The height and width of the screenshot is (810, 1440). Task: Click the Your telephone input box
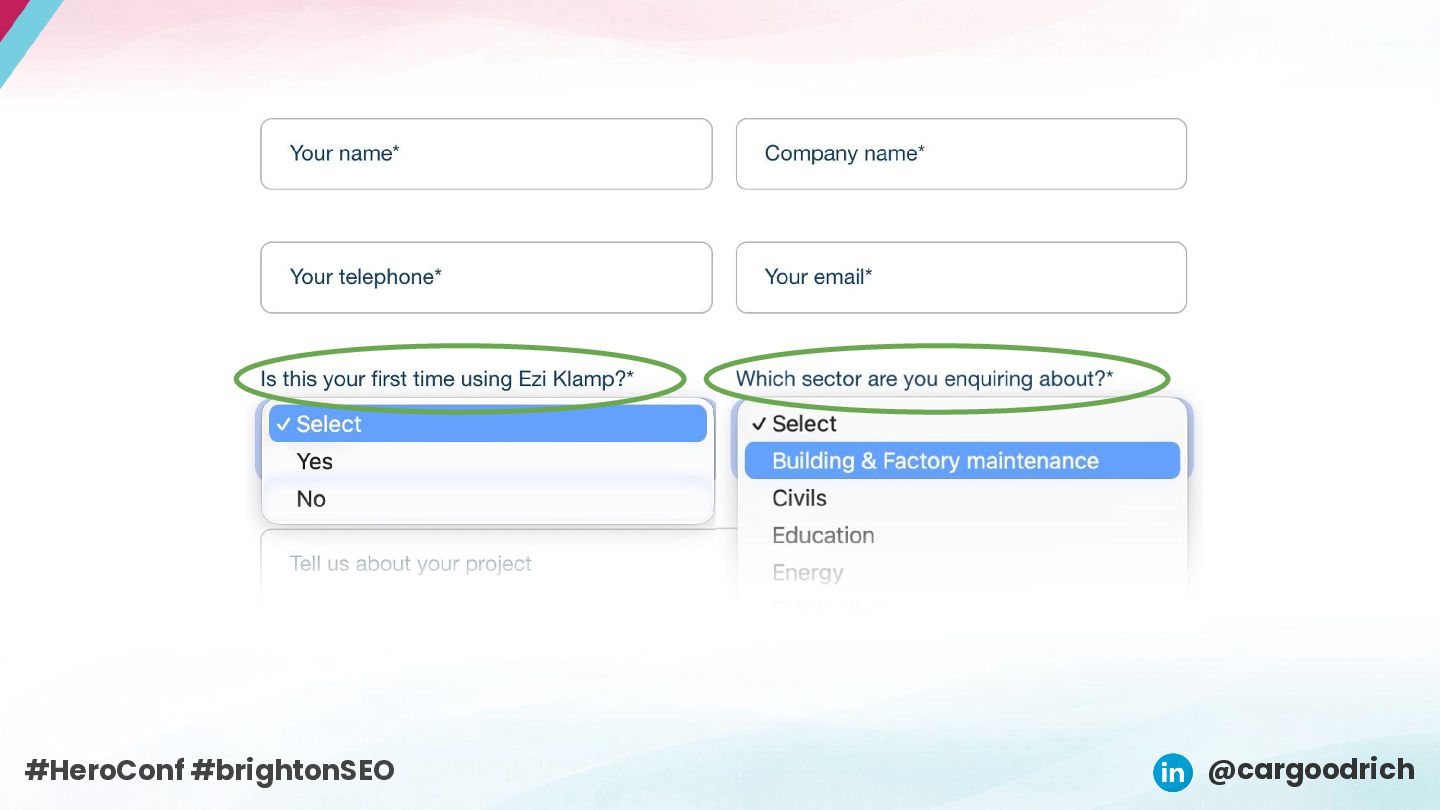point(486,277)
